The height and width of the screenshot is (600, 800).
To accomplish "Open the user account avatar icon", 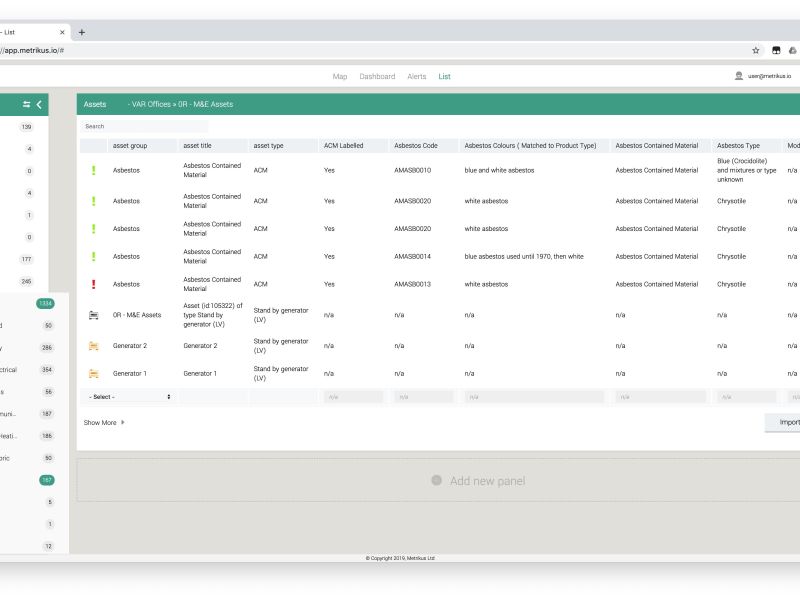I will point(738,76).
